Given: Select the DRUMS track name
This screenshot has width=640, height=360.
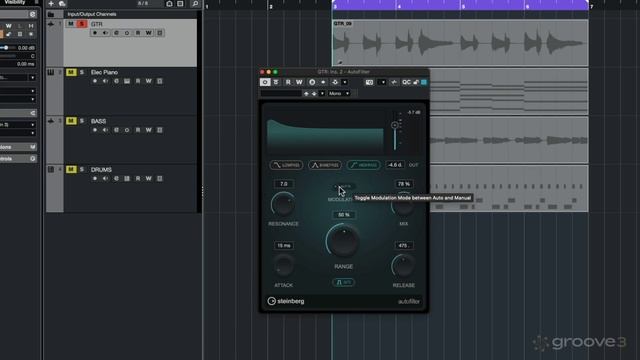Looking at the screenshot, I should [101, 169].
